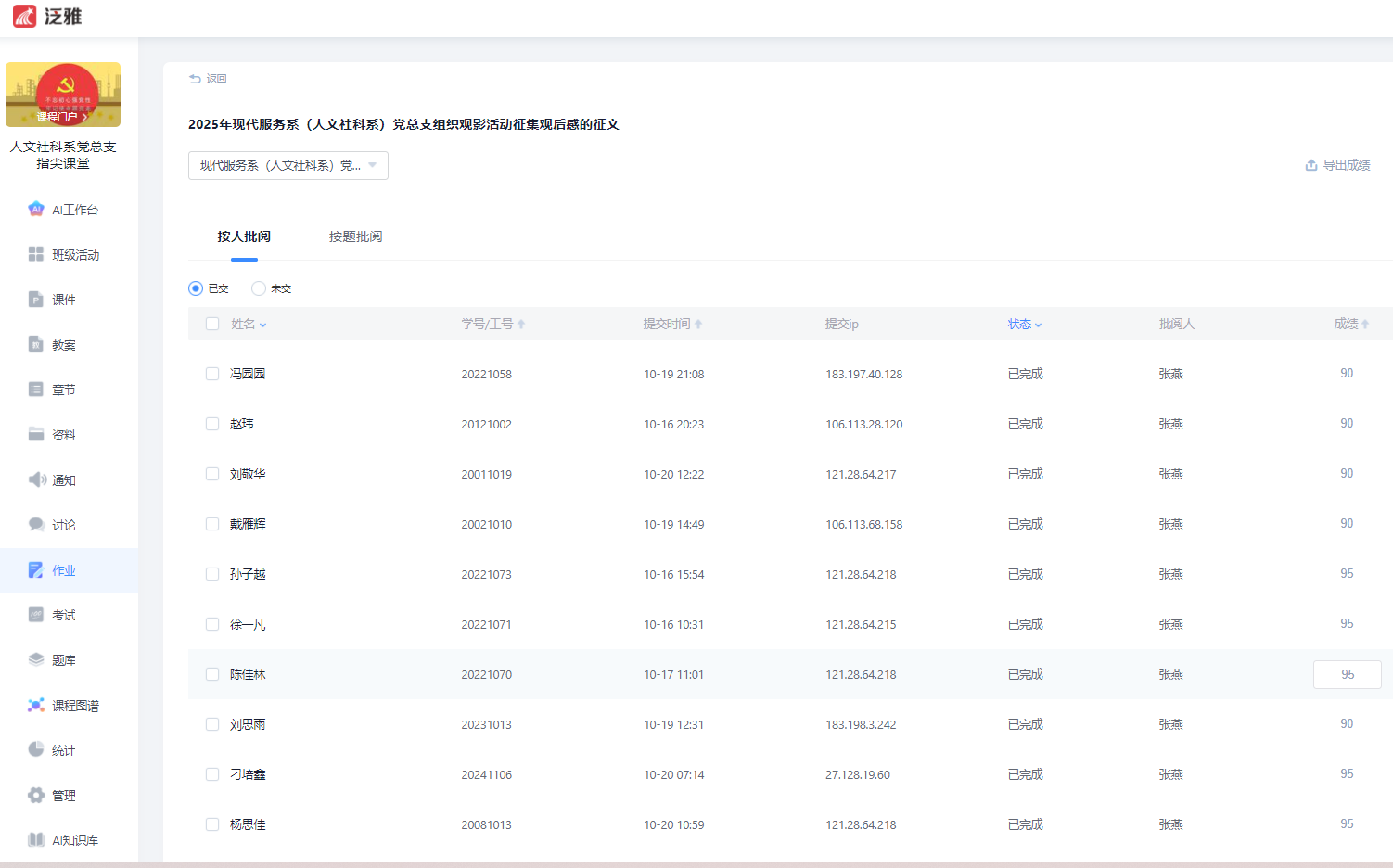This screenshot has height=868, width=1393.
Task: Switch to the 按题批阅 tab
Action: coord(355,236)
